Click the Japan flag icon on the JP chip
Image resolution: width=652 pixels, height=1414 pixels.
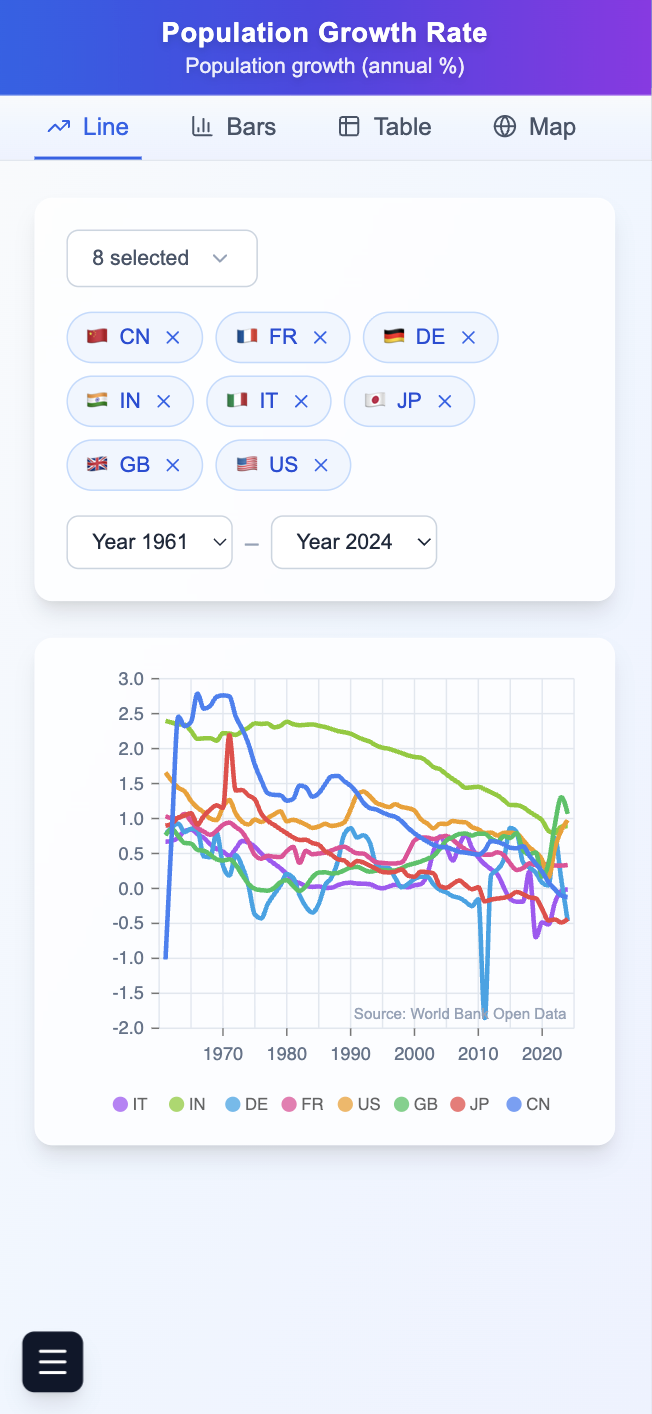click(376, 400)
